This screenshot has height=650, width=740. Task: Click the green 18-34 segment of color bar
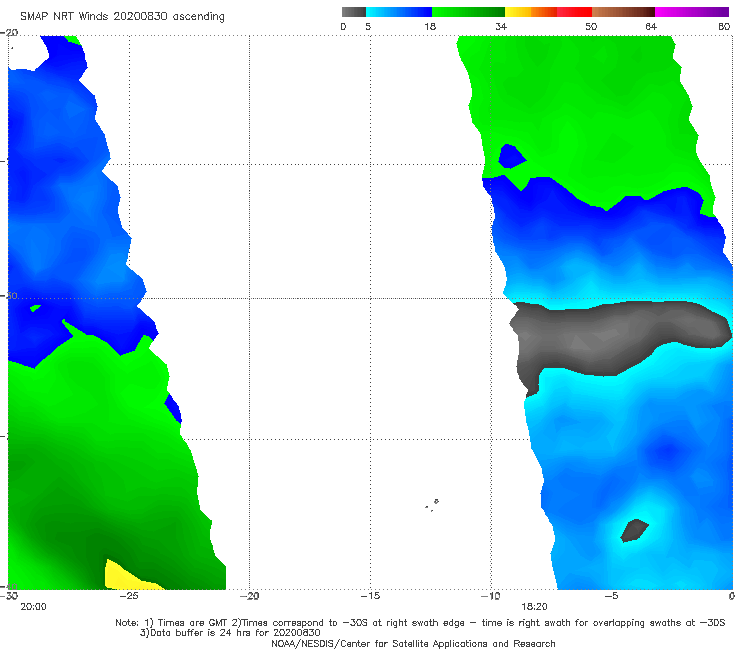pyautogui.click(x=468, y=12)
